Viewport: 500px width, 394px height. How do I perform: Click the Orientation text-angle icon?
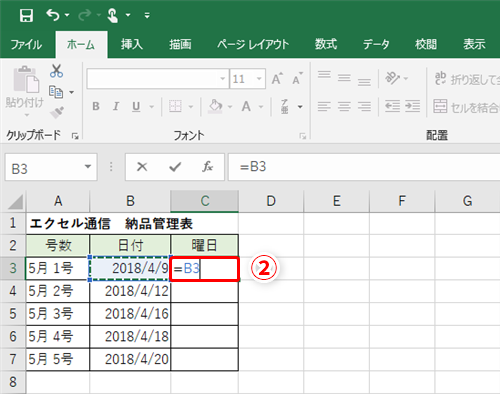click(392, 78)
